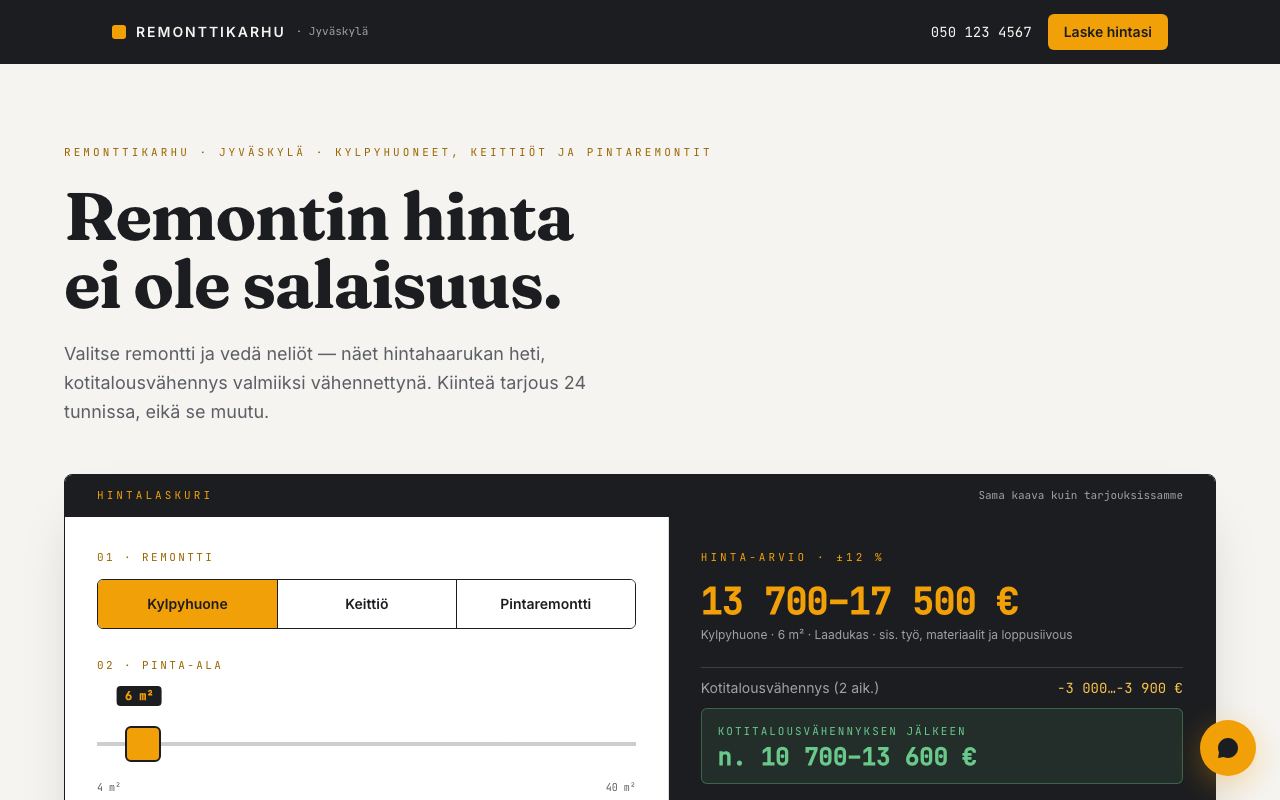Click the 13 700–17 500 € price estimate

pos(859,602)
